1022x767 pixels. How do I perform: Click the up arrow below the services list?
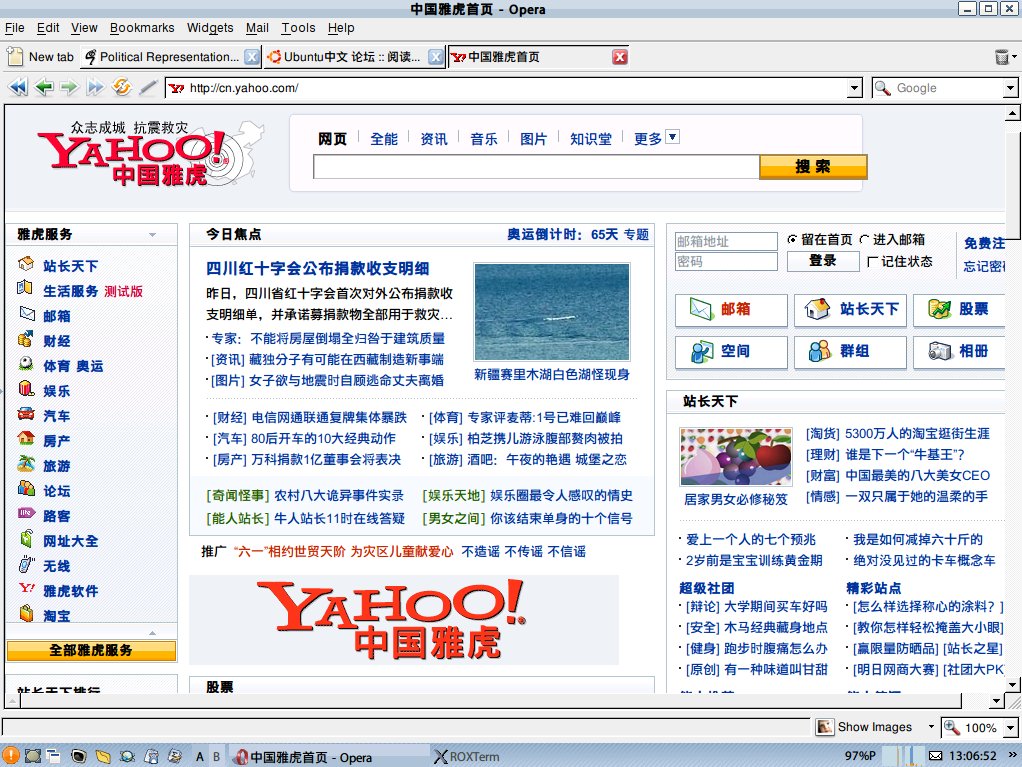[153, 632]
